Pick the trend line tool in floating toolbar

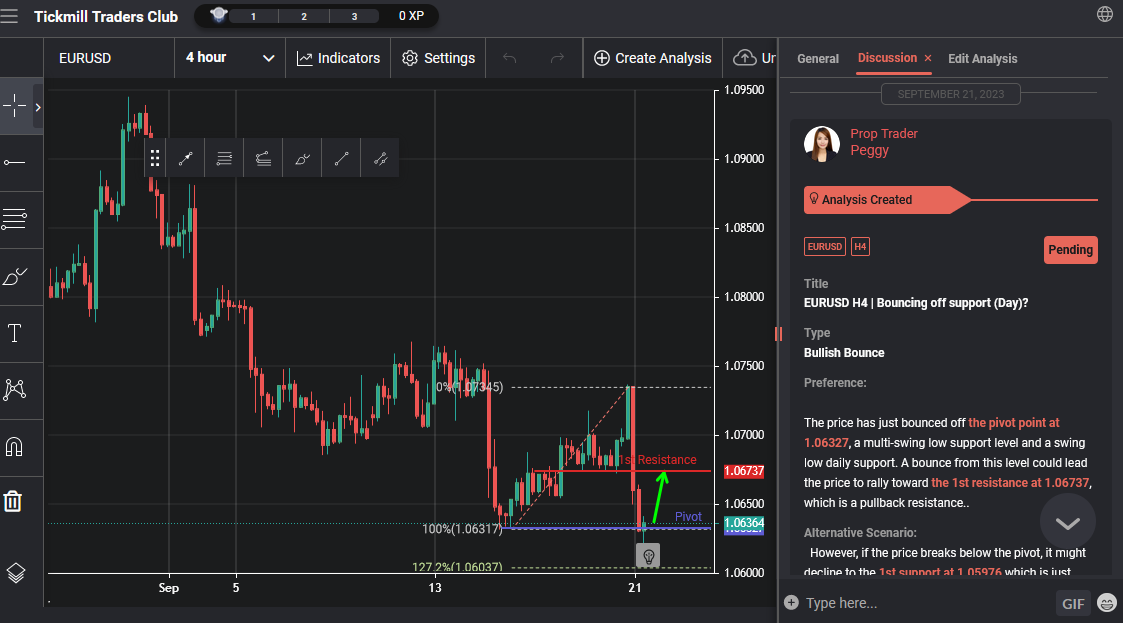point(185,158)
